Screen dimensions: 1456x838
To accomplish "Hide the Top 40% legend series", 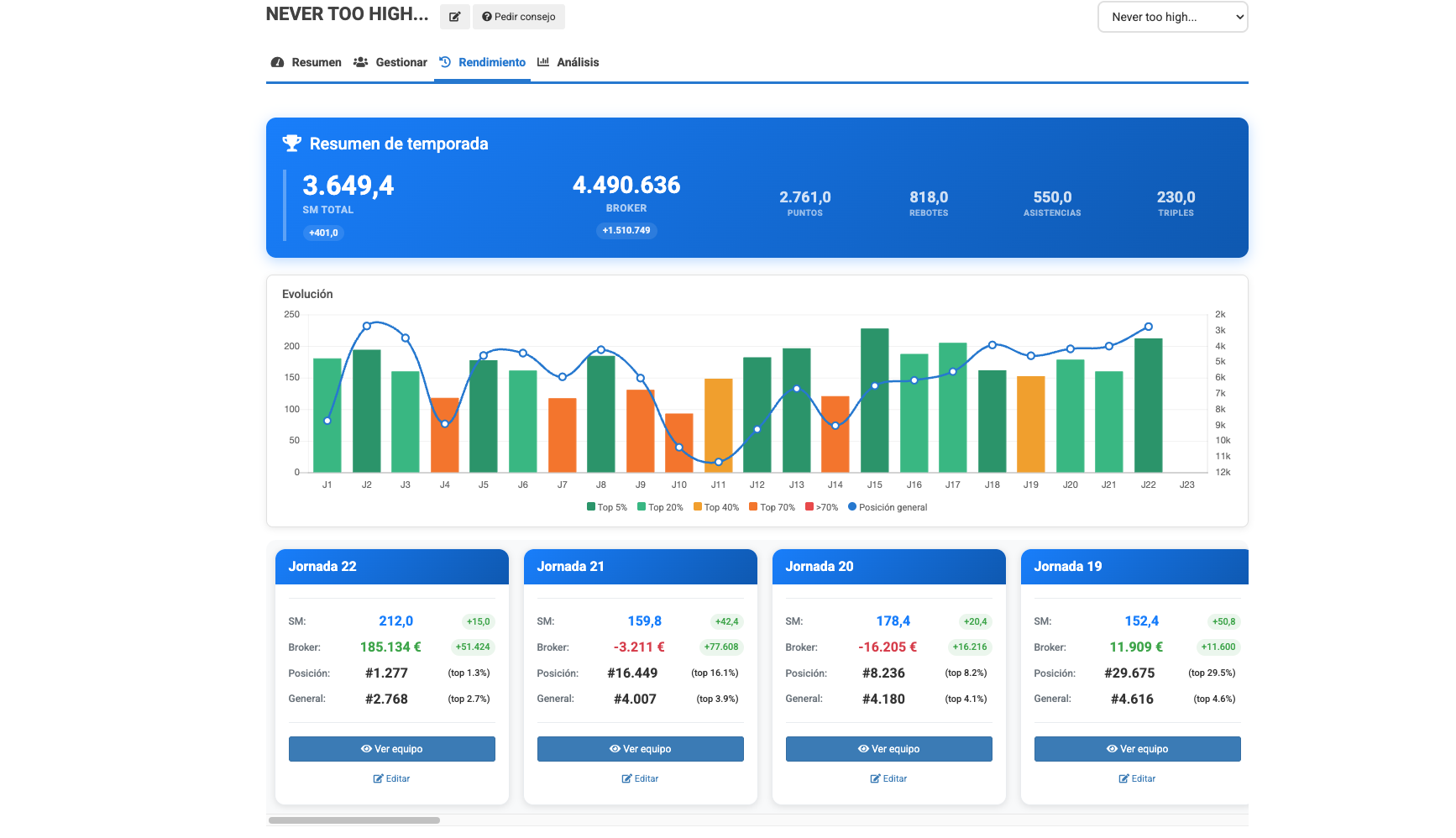I will pos(715,507).
